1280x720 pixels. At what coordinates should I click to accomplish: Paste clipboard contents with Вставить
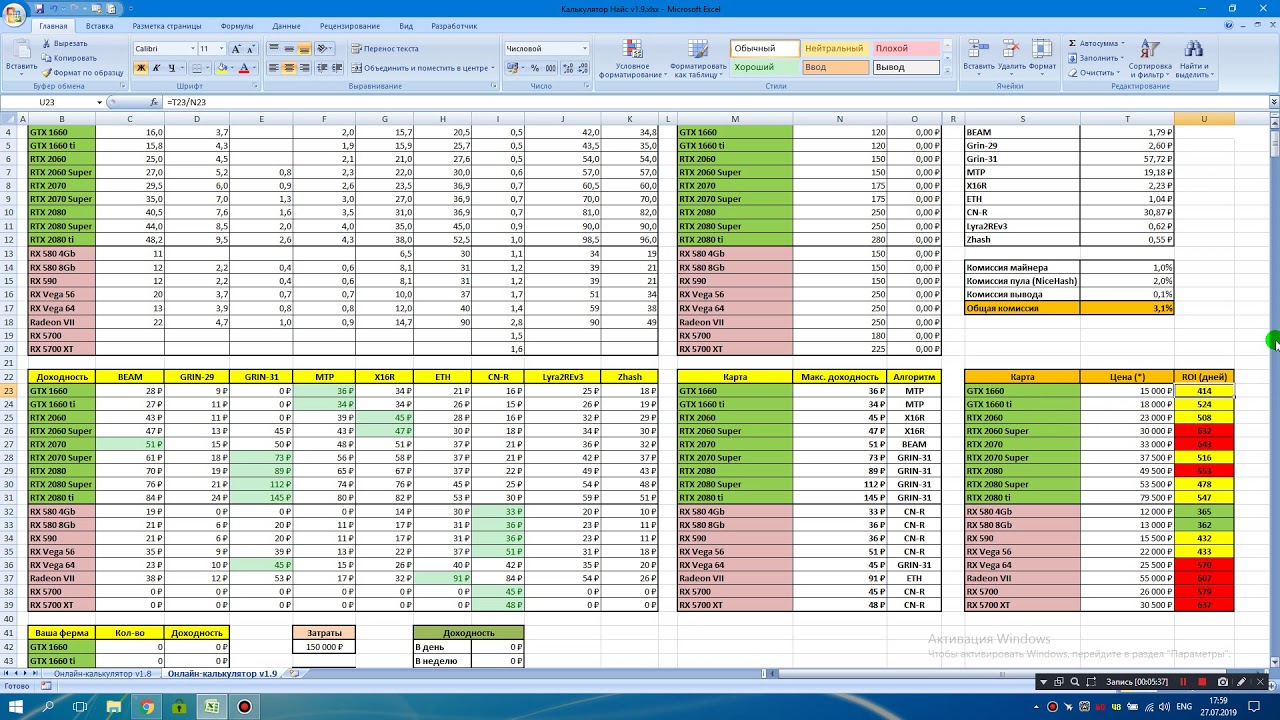[x=22, y=56]
